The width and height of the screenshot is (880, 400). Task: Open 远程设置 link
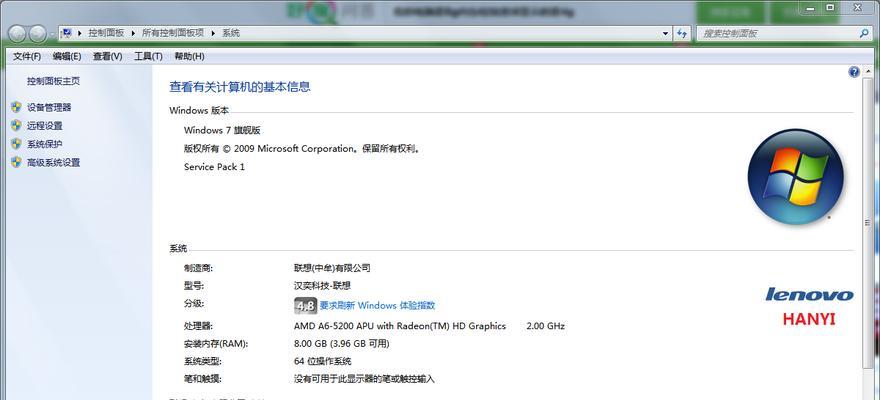45,126
